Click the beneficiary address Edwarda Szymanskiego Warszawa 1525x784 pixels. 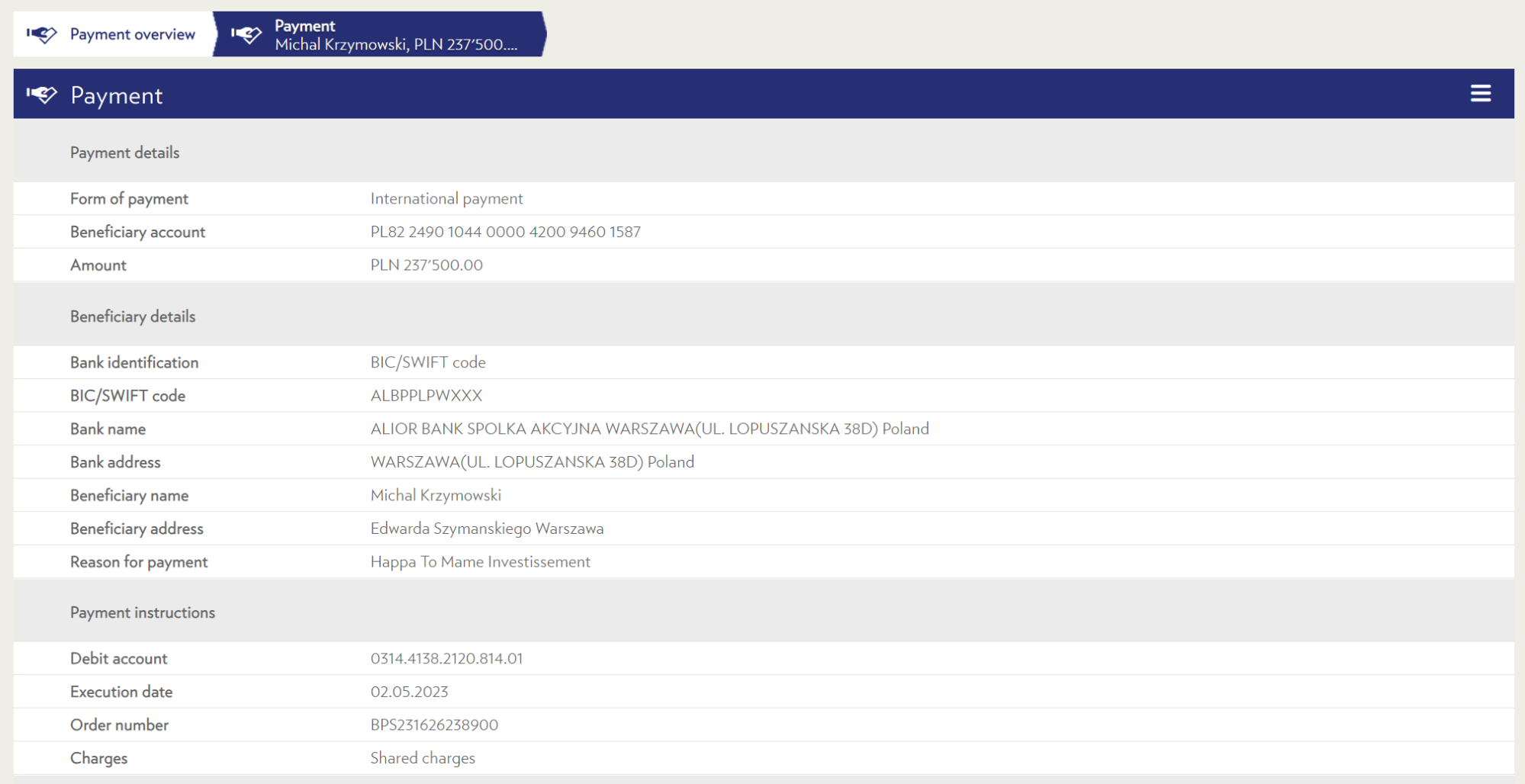tap(487, 529)
